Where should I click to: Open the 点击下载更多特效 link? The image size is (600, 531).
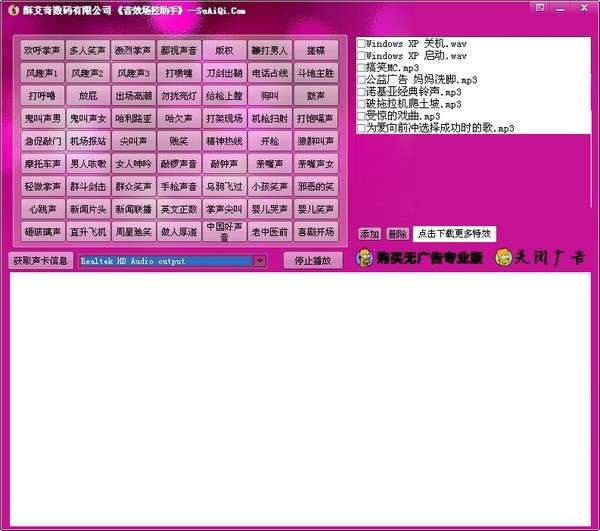click(x=454, y=234)
